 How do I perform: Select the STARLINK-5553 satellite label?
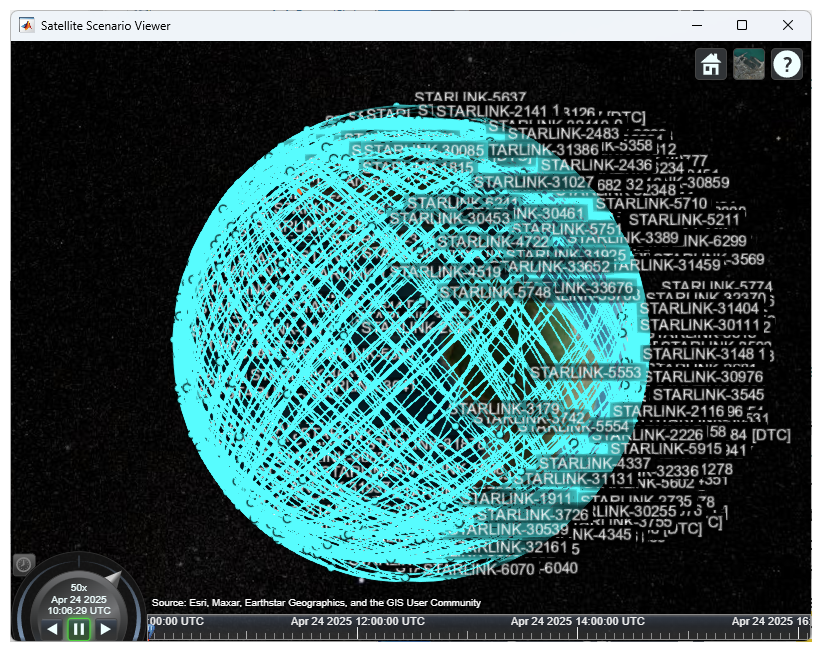tap(586, 373)
